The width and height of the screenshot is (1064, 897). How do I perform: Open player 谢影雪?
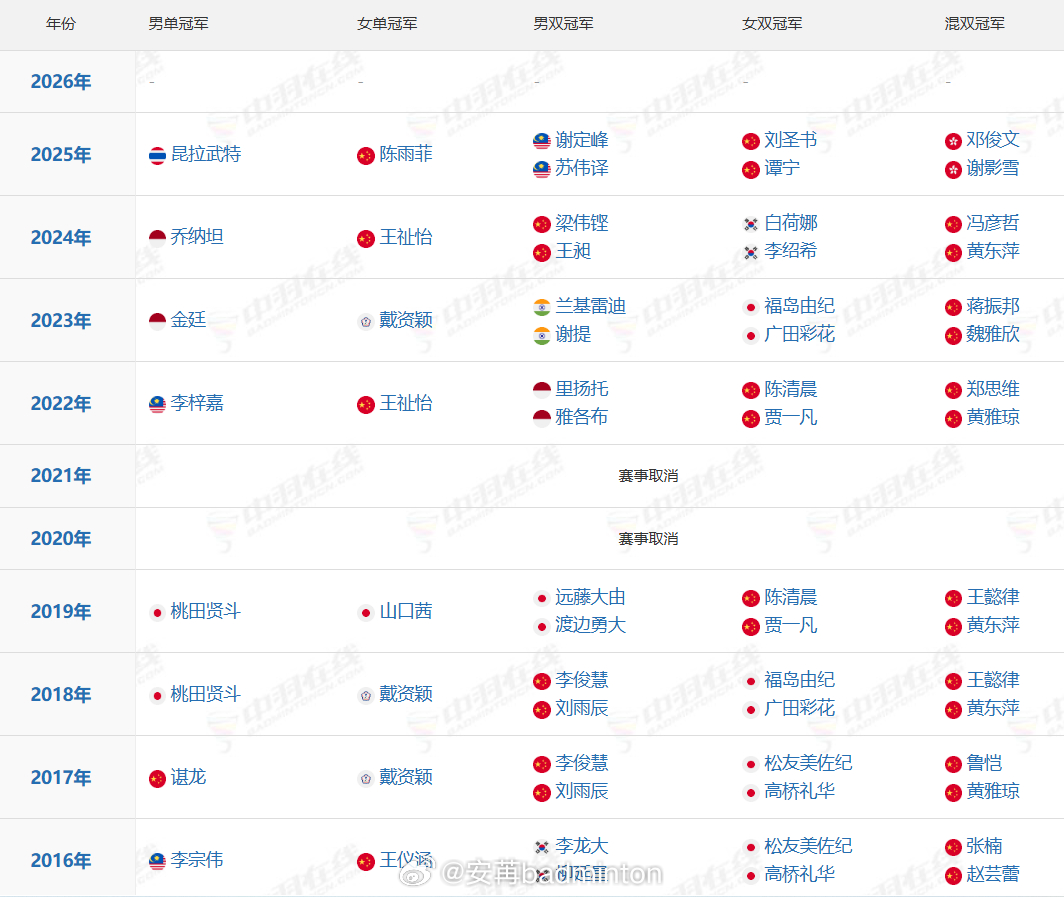(993, 168)
